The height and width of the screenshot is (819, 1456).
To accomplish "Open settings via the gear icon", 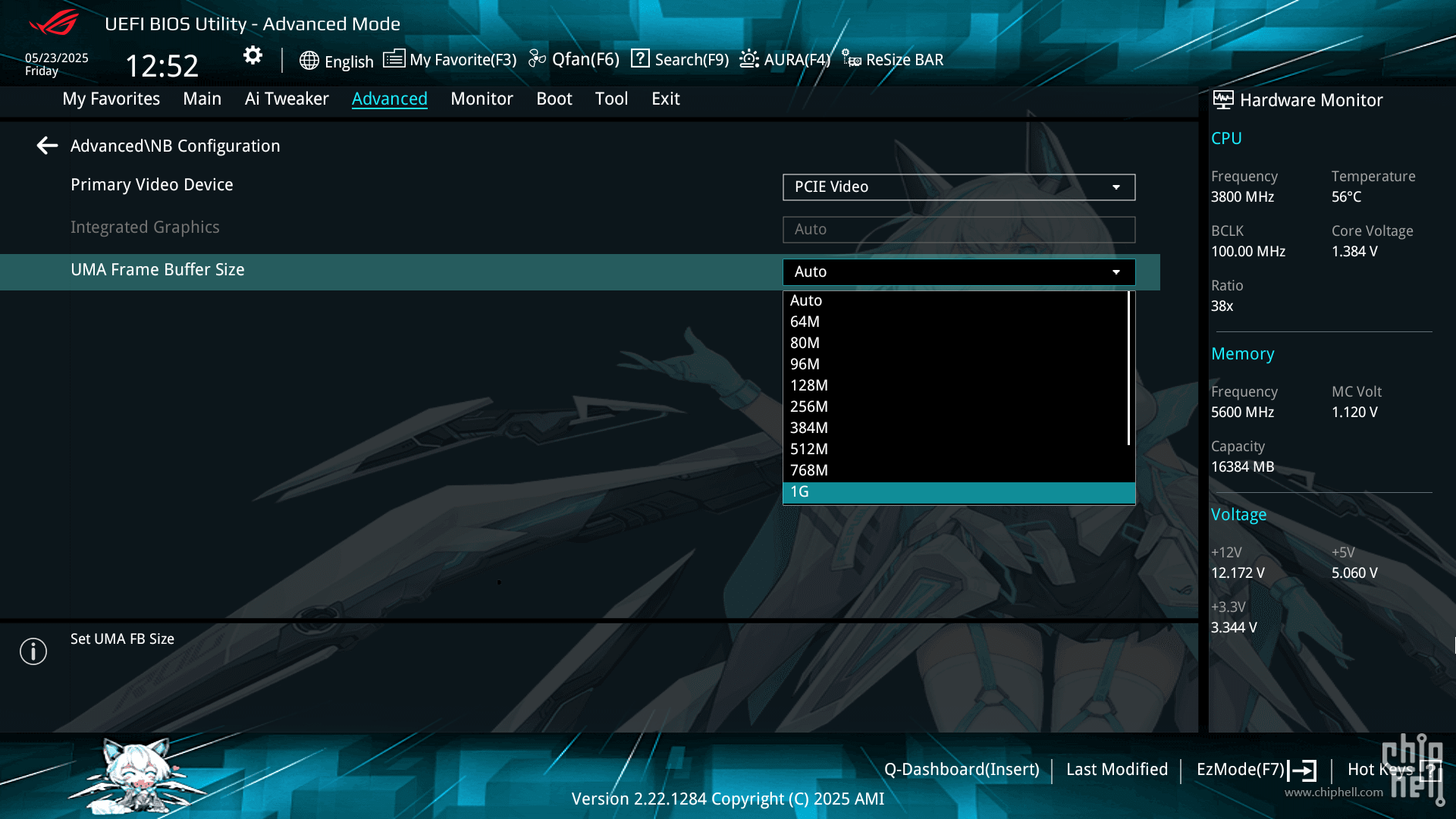I will tap(253, 55).
